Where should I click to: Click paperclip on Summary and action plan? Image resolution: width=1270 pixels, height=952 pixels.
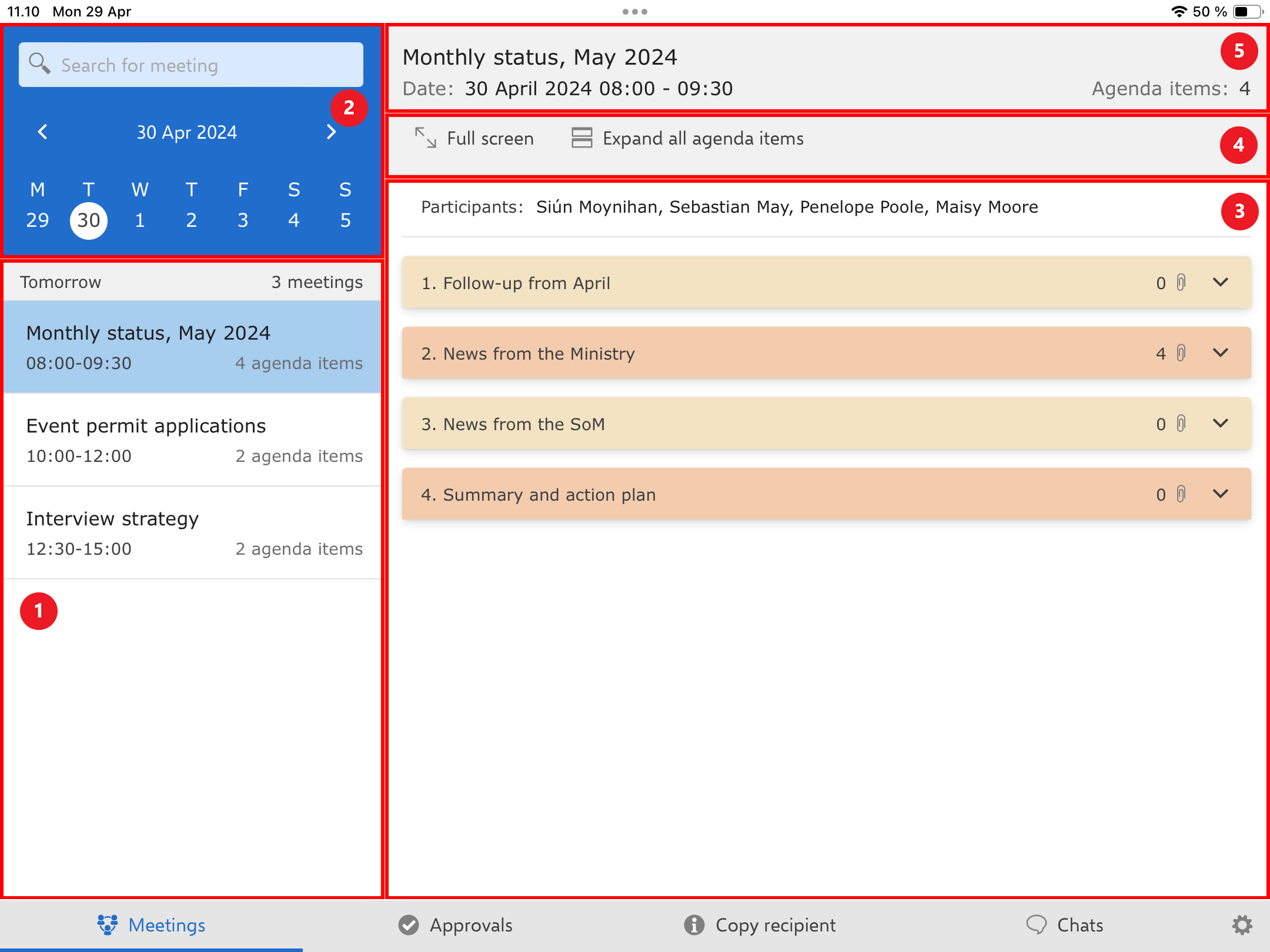pyautogui.click(x=1181, y=494)
